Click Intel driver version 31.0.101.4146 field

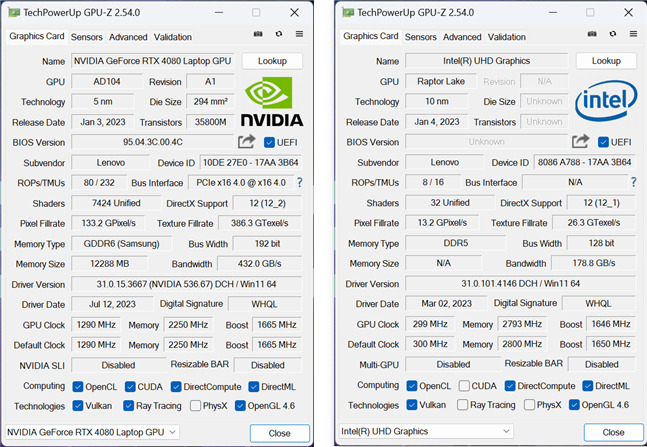click(x=520, y=284)
